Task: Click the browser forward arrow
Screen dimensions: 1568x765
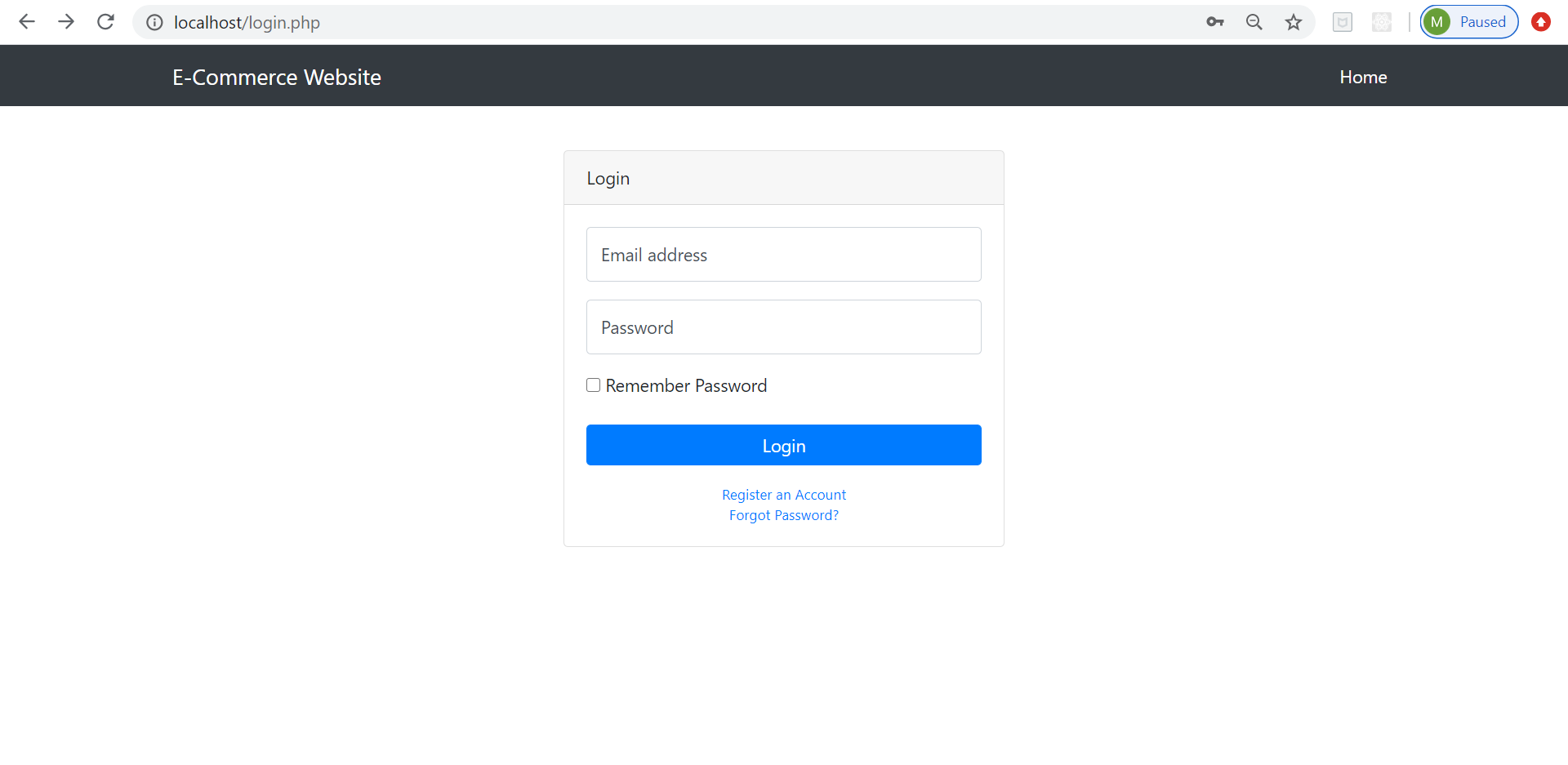Action: 66,22
